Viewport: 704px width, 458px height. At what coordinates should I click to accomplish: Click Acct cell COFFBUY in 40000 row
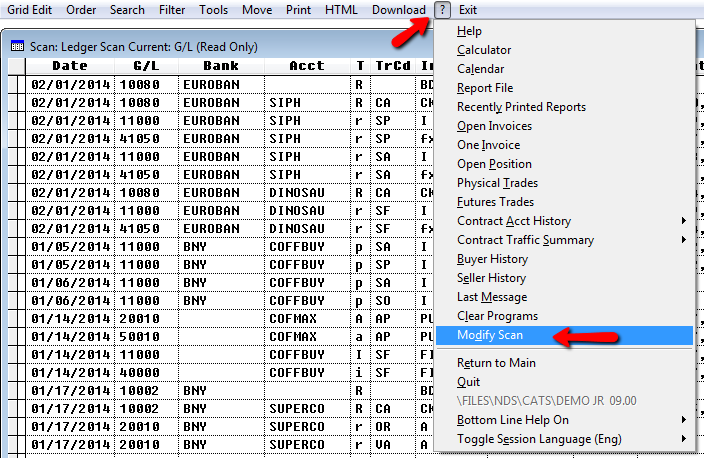pyautogui.click(x=307, y=373)
